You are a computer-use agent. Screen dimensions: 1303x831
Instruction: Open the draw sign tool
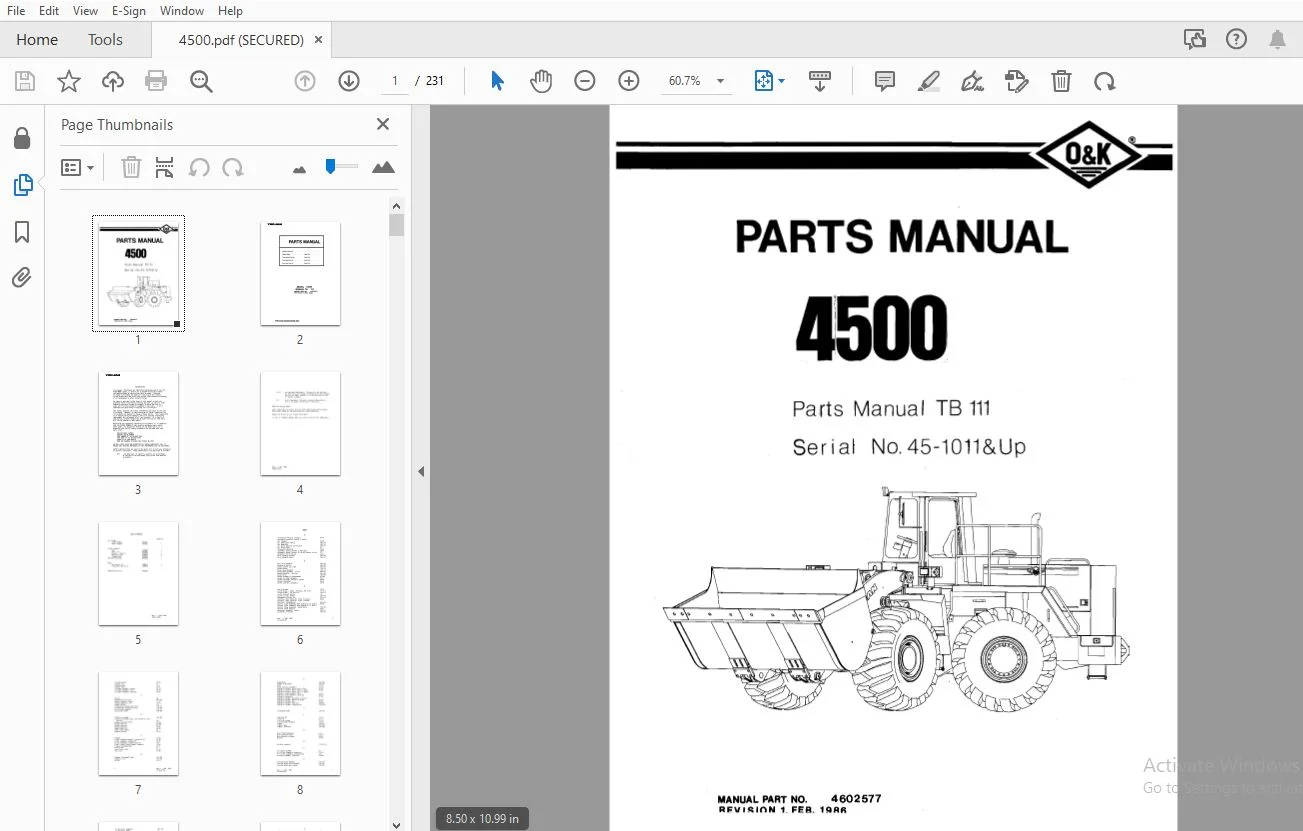pos(972,81)
